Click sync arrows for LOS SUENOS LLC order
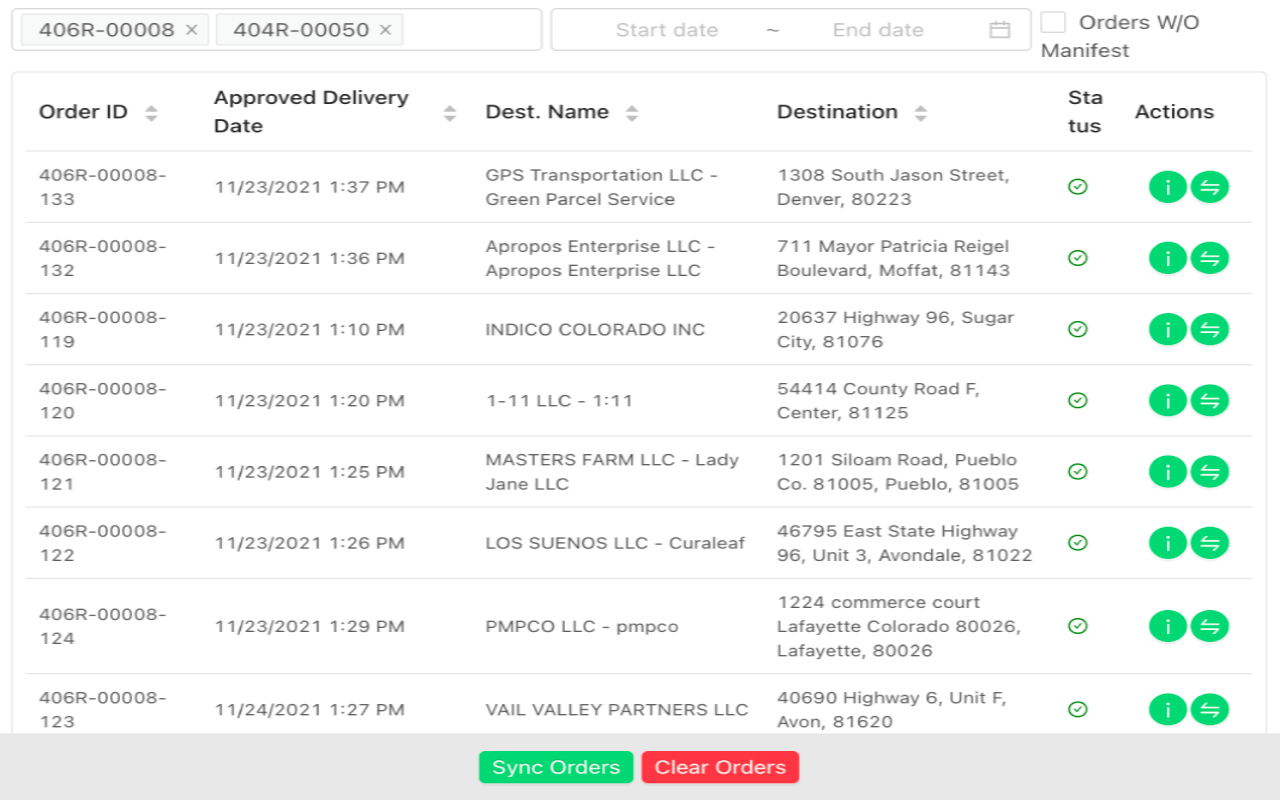 coord(1209,543)
